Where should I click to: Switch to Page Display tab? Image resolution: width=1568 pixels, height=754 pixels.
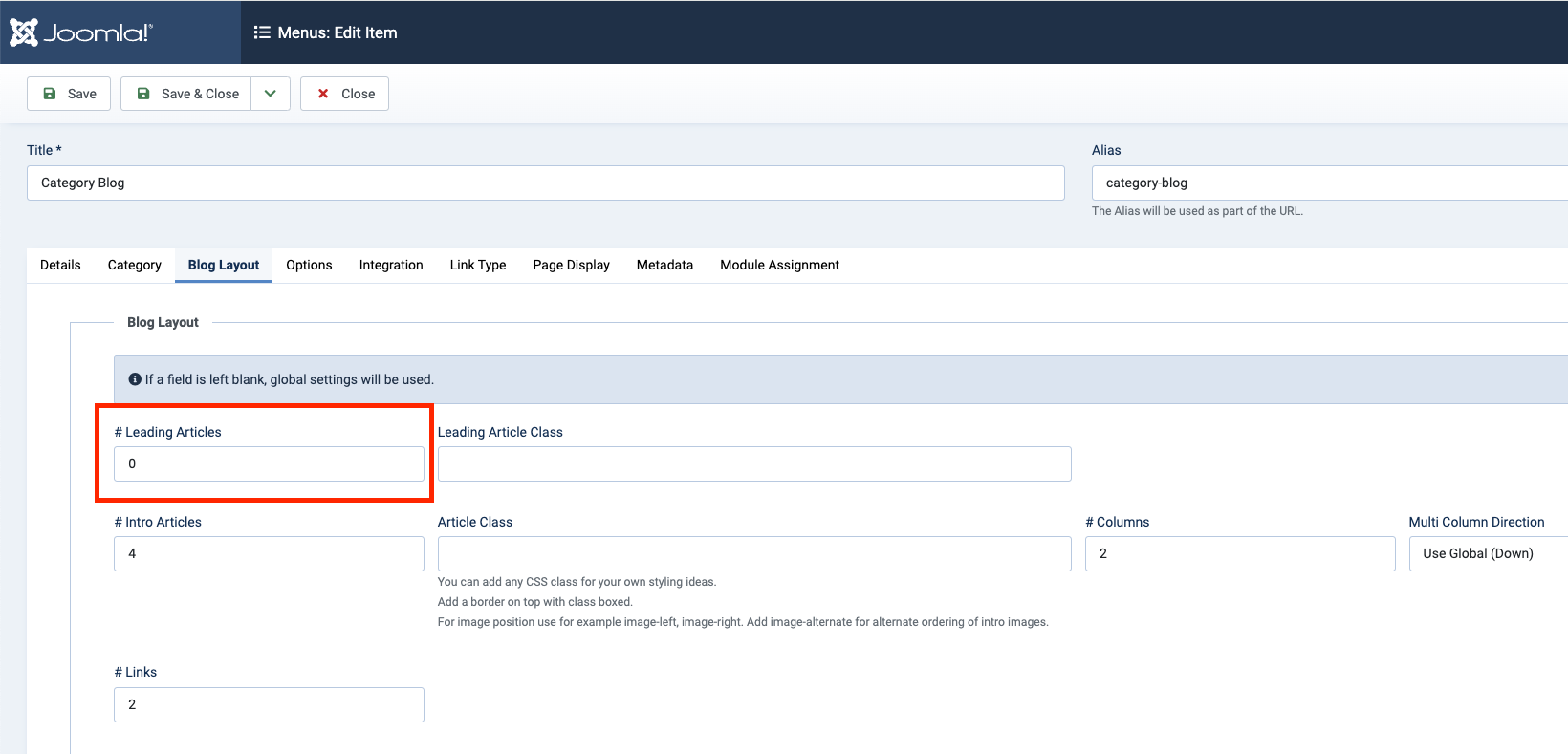coord(571,265)
